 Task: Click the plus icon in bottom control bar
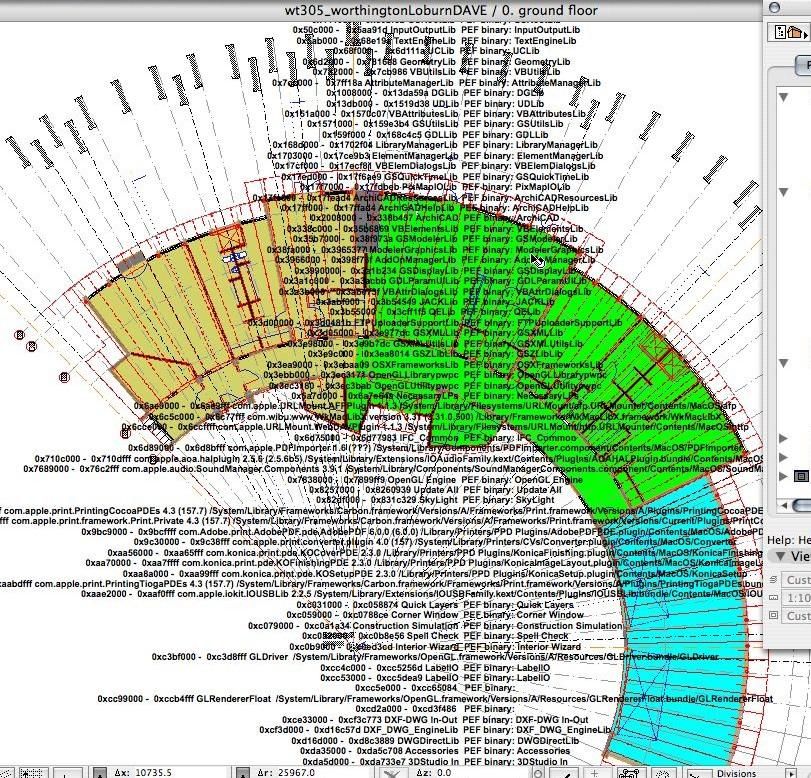coord(595,773)
